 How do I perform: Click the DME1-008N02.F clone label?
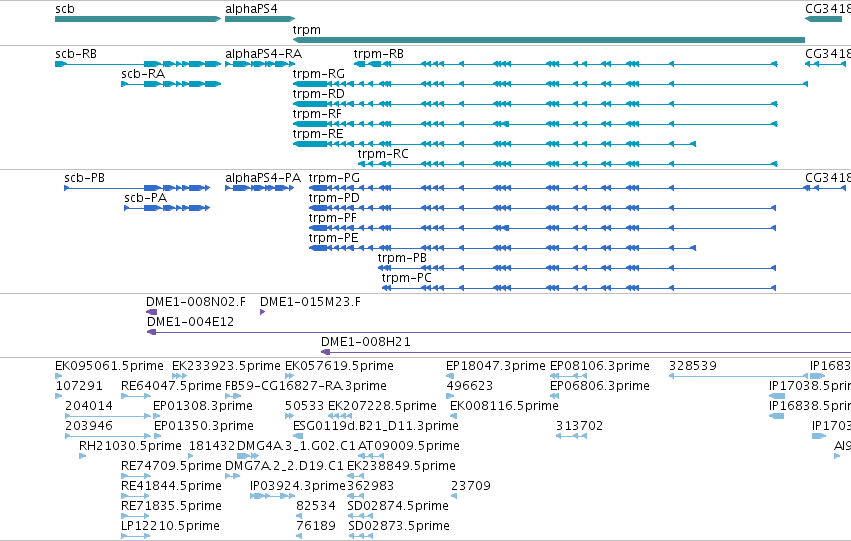point(196,302)
